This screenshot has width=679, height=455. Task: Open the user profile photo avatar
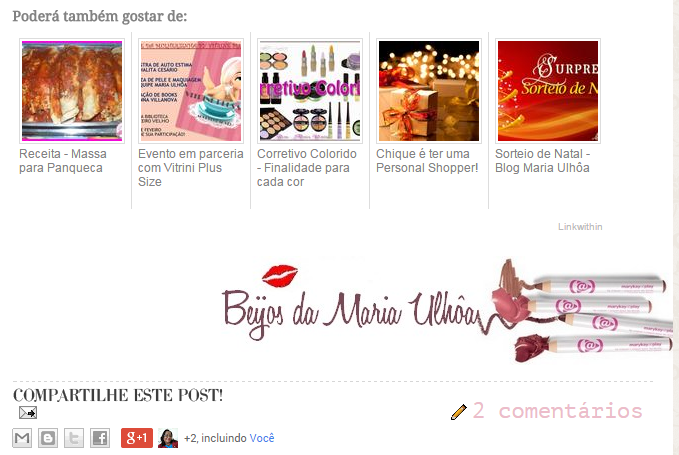click(168, 438)
